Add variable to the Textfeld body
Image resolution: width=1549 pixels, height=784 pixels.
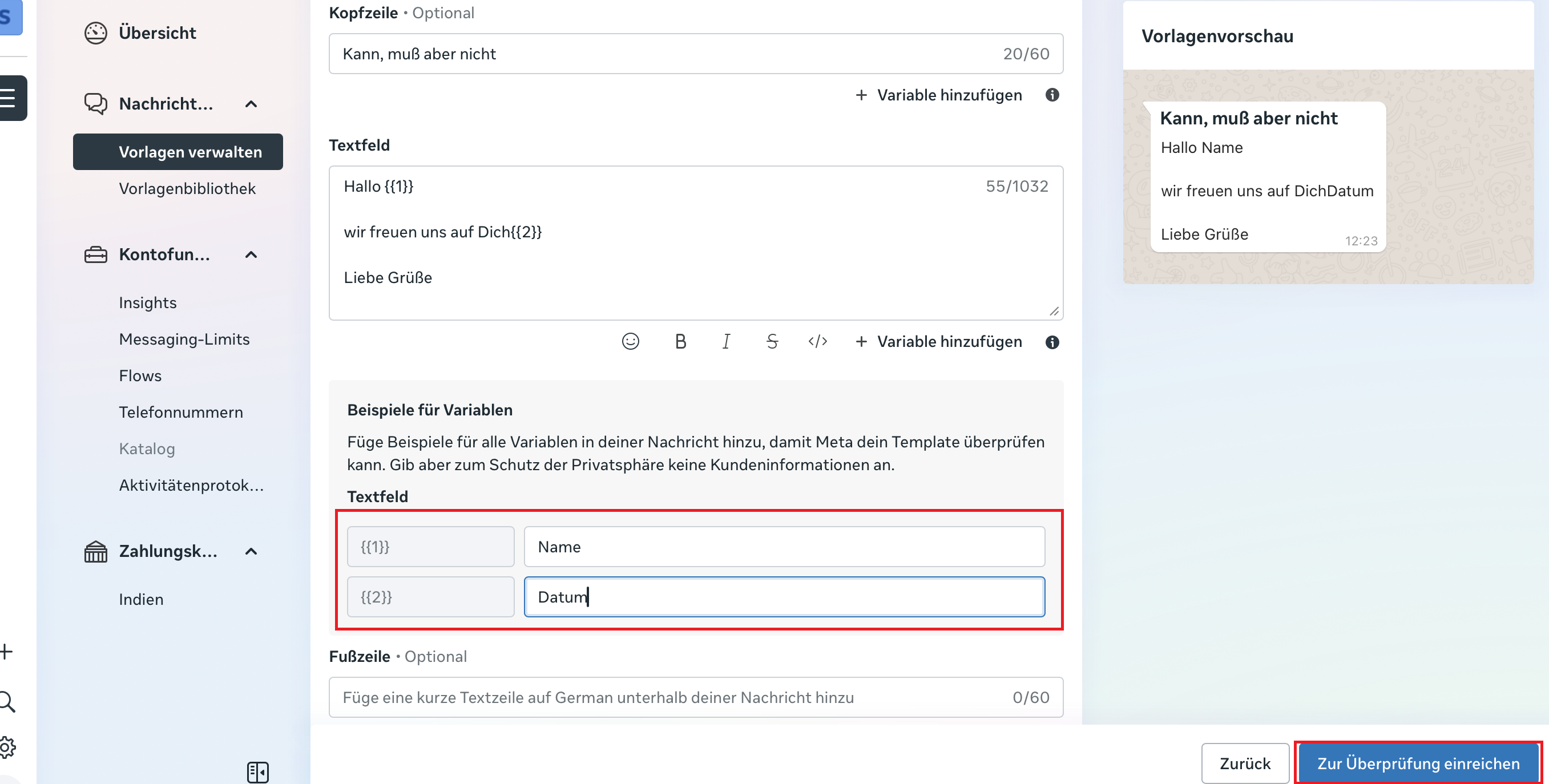pyautogui.click(x=938, y=341)
